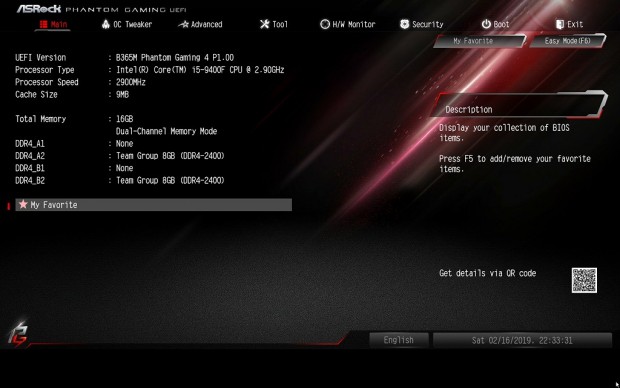Click the '2900MHz' value
The image size is (620, 388).
click(x=130, y=82)
